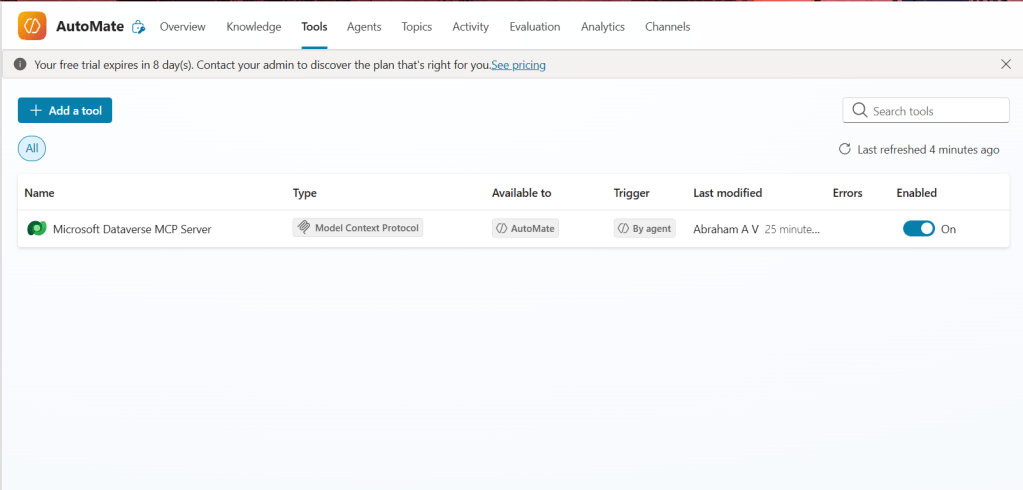Click the agent edit icon beside AutoMate

(x=139, y=27)
